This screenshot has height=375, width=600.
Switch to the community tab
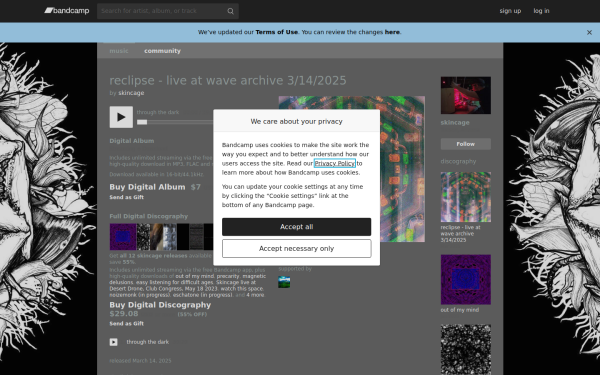pyautogui.click(x=162, y=51)
